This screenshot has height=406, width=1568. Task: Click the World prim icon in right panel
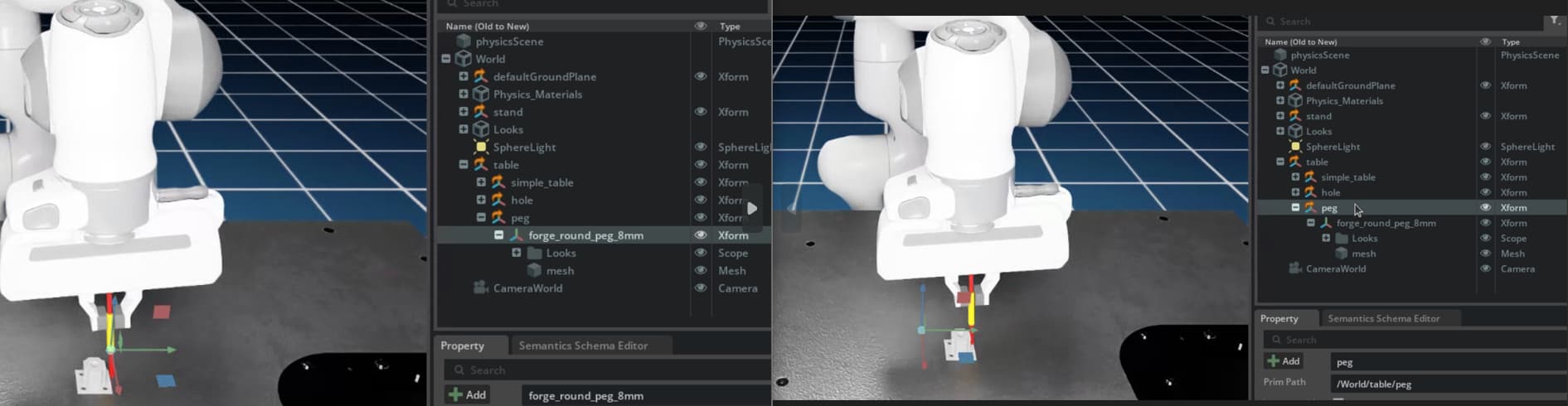pos(1280,70)
